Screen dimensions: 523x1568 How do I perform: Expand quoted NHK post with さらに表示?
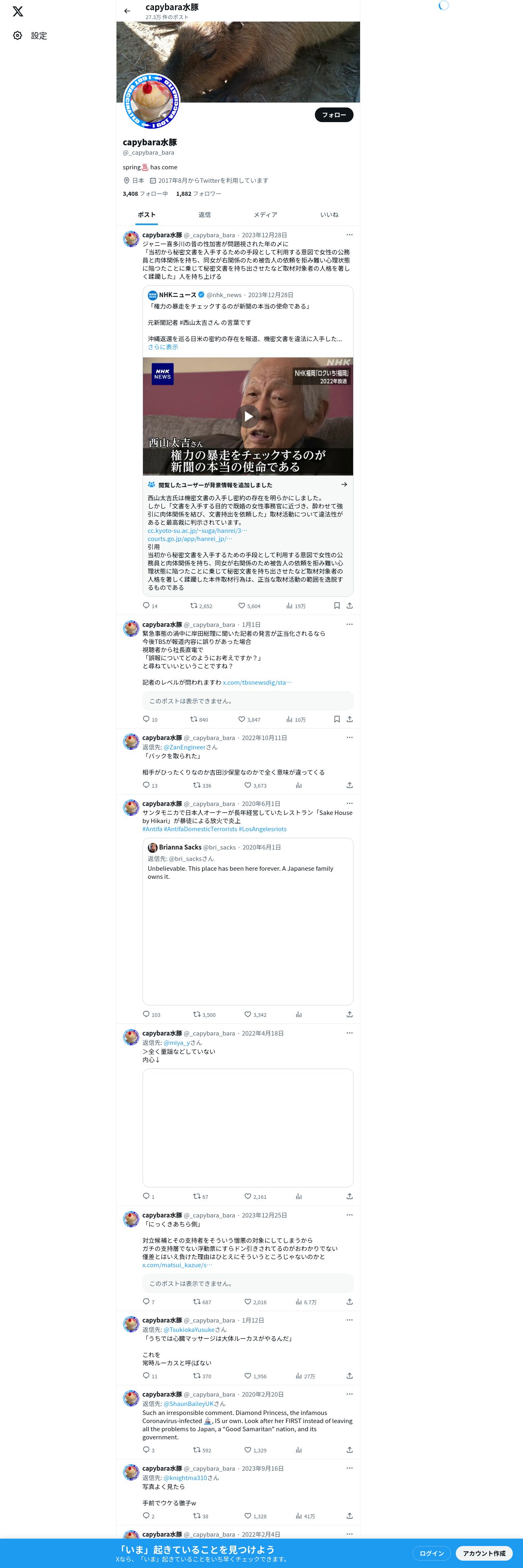coord(163,347)
